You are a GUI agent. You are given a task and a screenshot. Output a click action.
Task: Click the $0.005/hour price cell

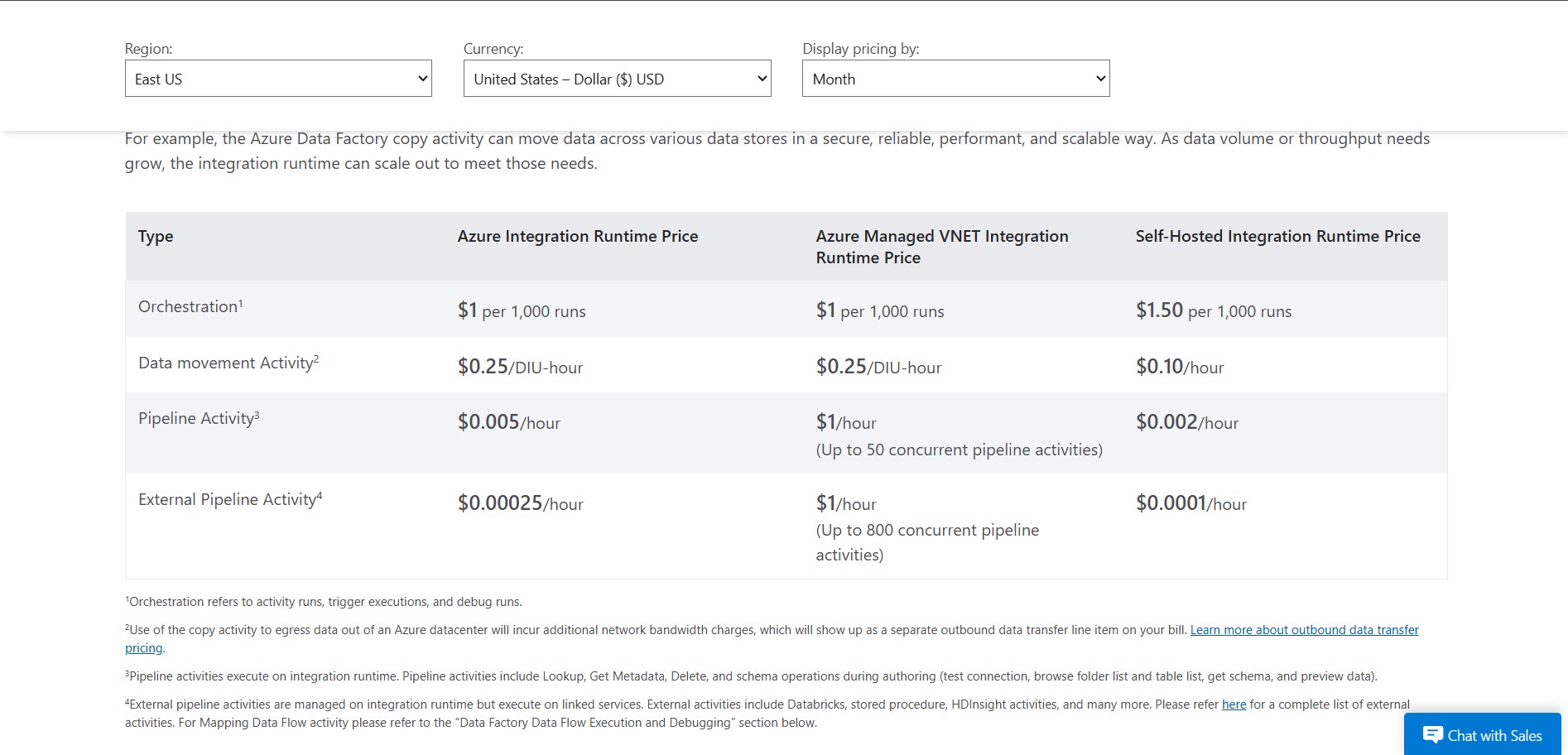point(509,422)
